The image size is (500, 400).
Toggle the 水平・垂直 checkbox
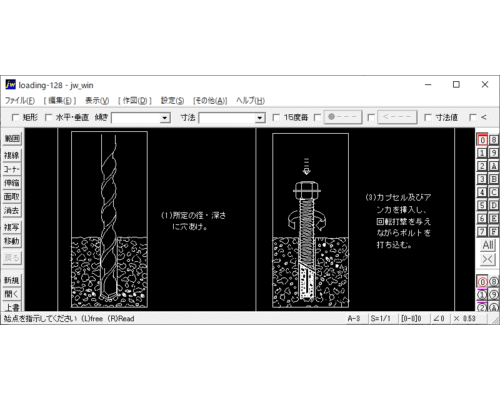[x=48, y=117]
